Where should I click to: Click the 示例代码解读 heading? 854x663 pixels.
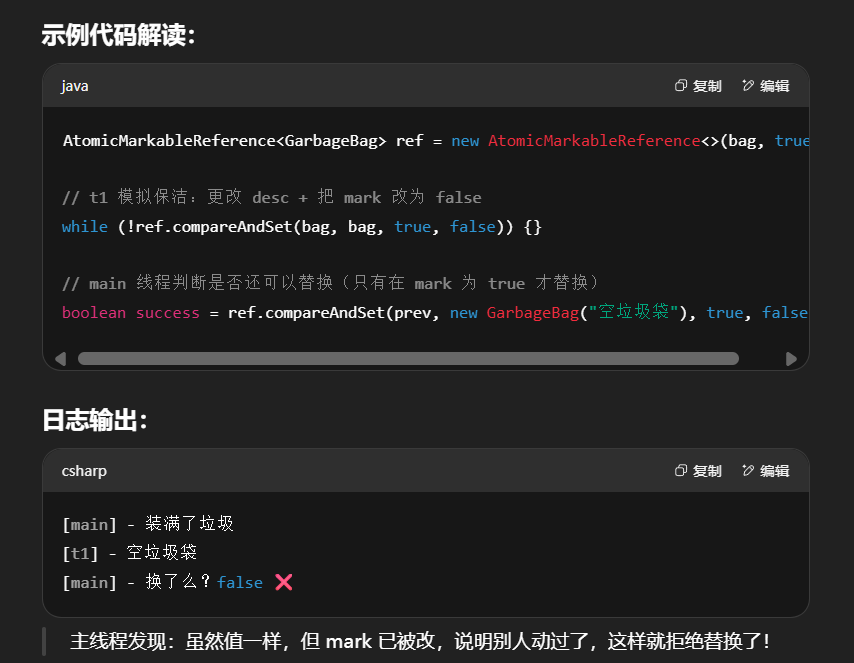tap(118, 35)
